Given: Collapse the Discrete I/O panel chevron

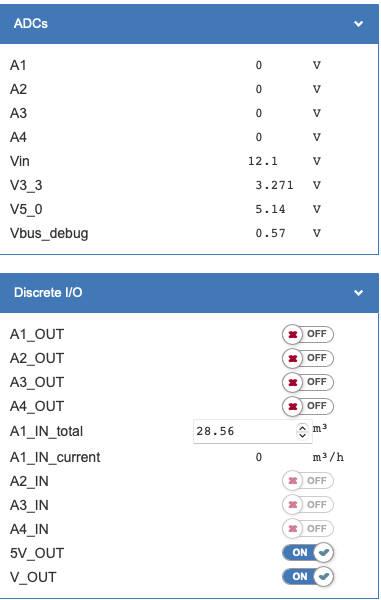Looking at the screenshot, I should (358, 293).
